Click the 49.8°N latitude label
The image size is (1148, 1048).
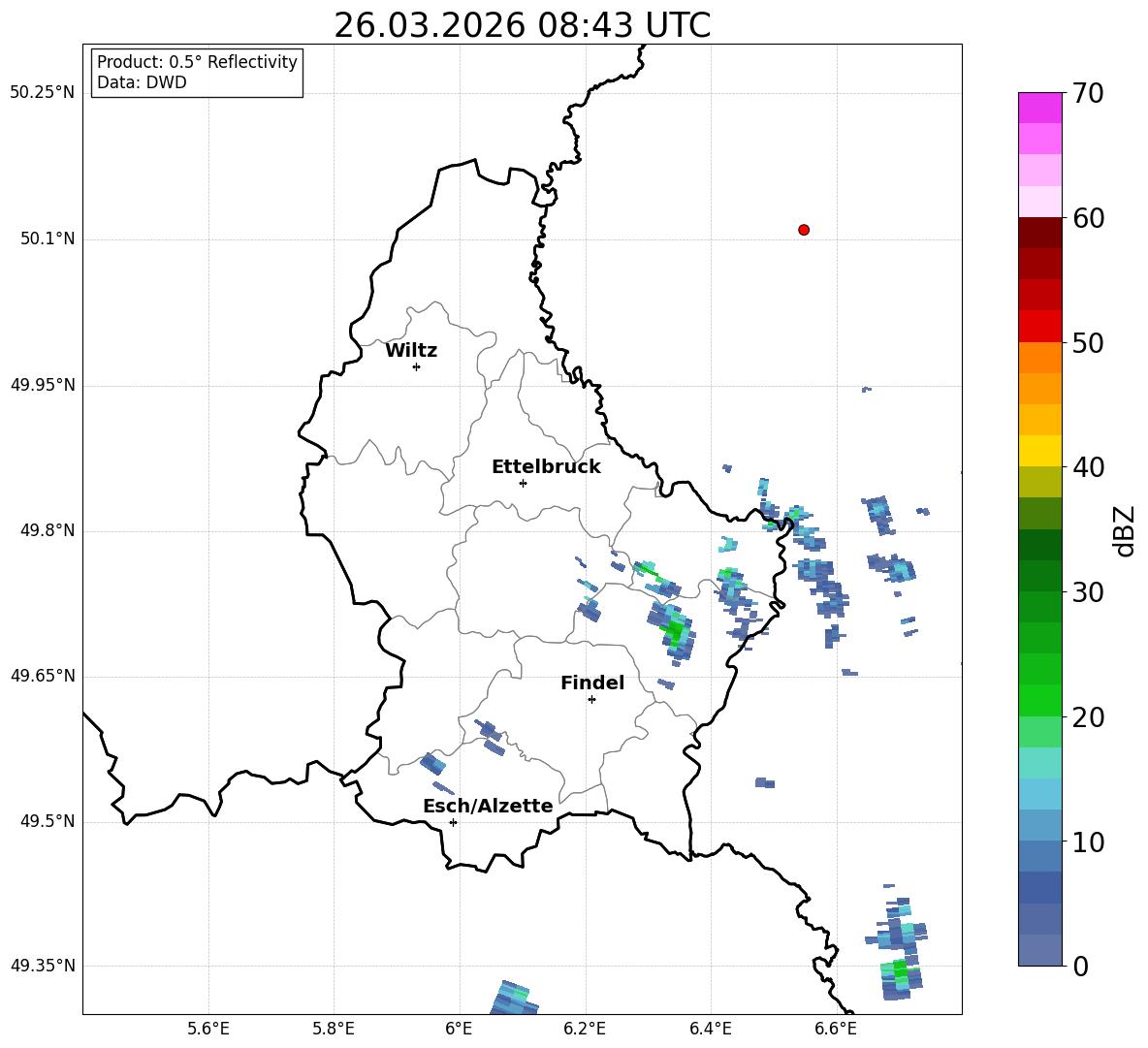[48, 530]
